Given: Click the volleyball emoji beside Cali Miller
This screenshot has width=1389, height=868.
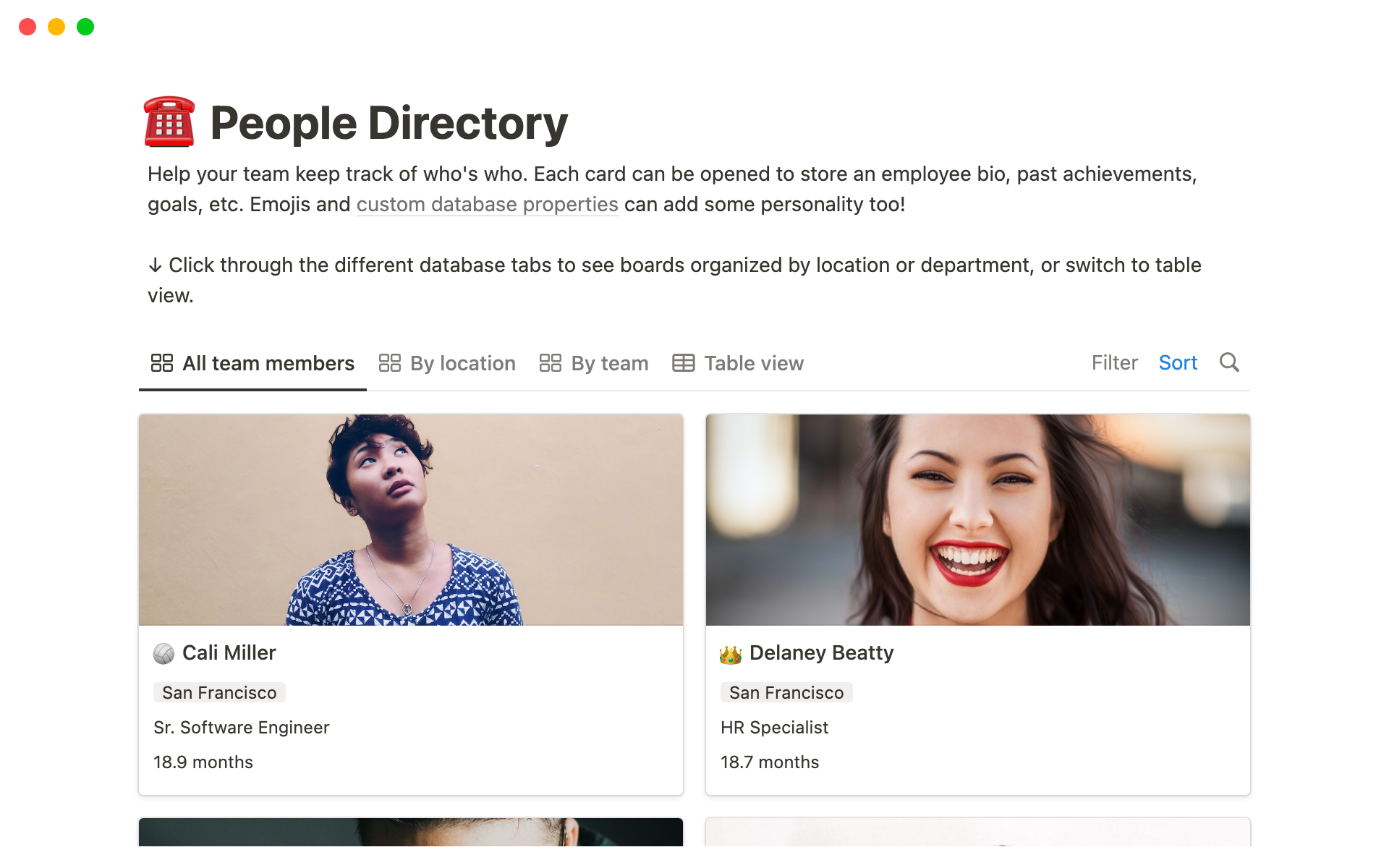Looking at the screenshot, I should pos(163,654).
